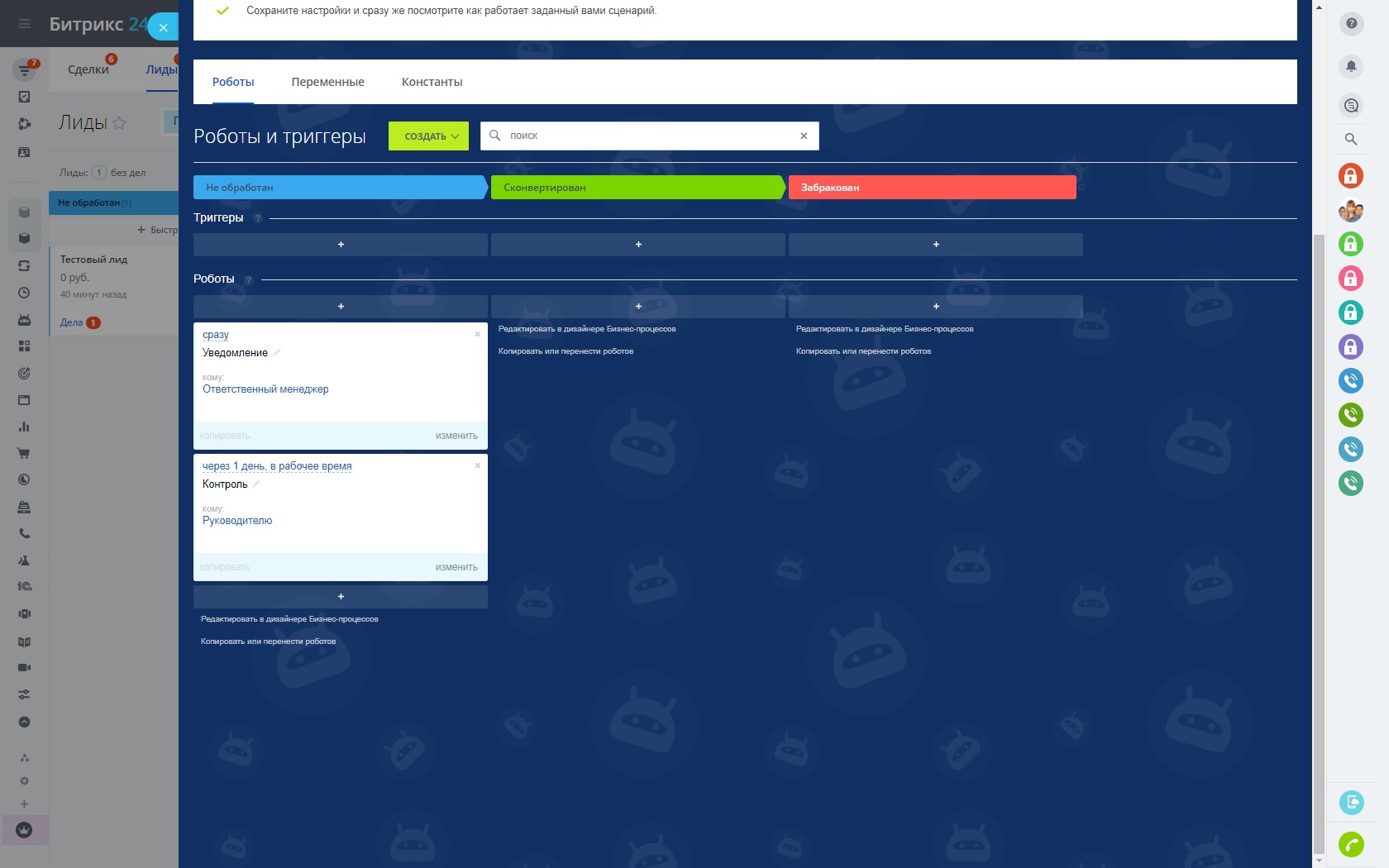The height and width of the screenshot is (868, 1389).
Task: Open the flask icon in left sidebar
Action: [x=25, y=560]
